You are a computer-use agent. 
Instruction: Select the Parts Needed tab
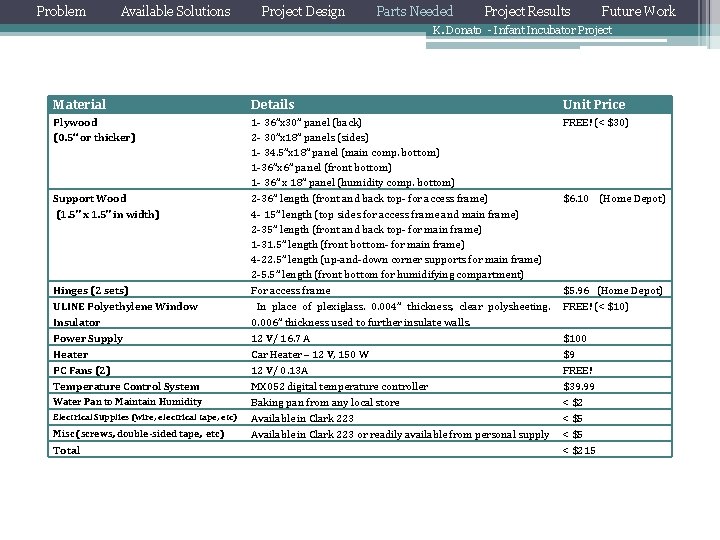tap(415, 11)
